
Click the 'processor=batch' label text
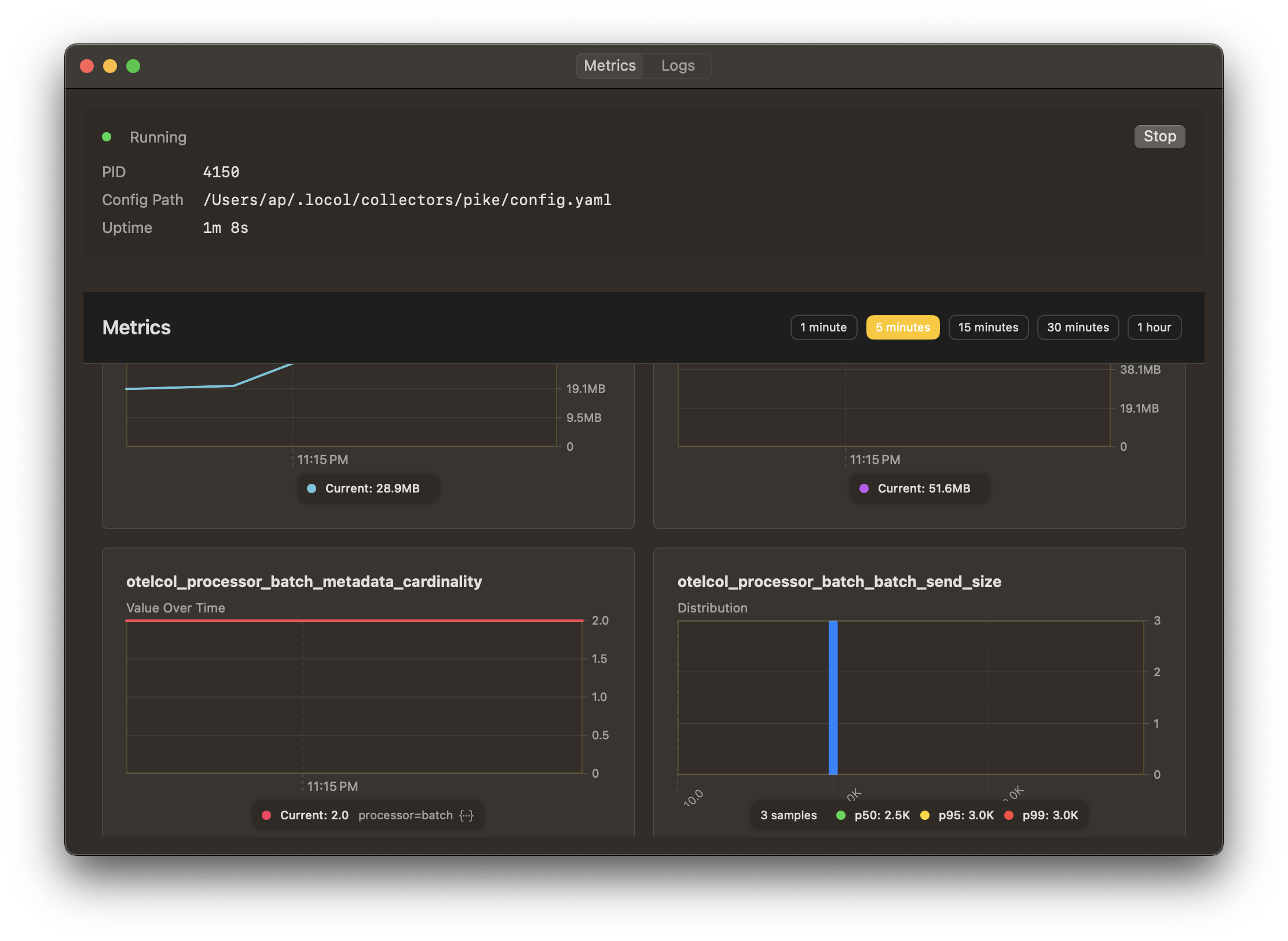(x=405, y=815)
